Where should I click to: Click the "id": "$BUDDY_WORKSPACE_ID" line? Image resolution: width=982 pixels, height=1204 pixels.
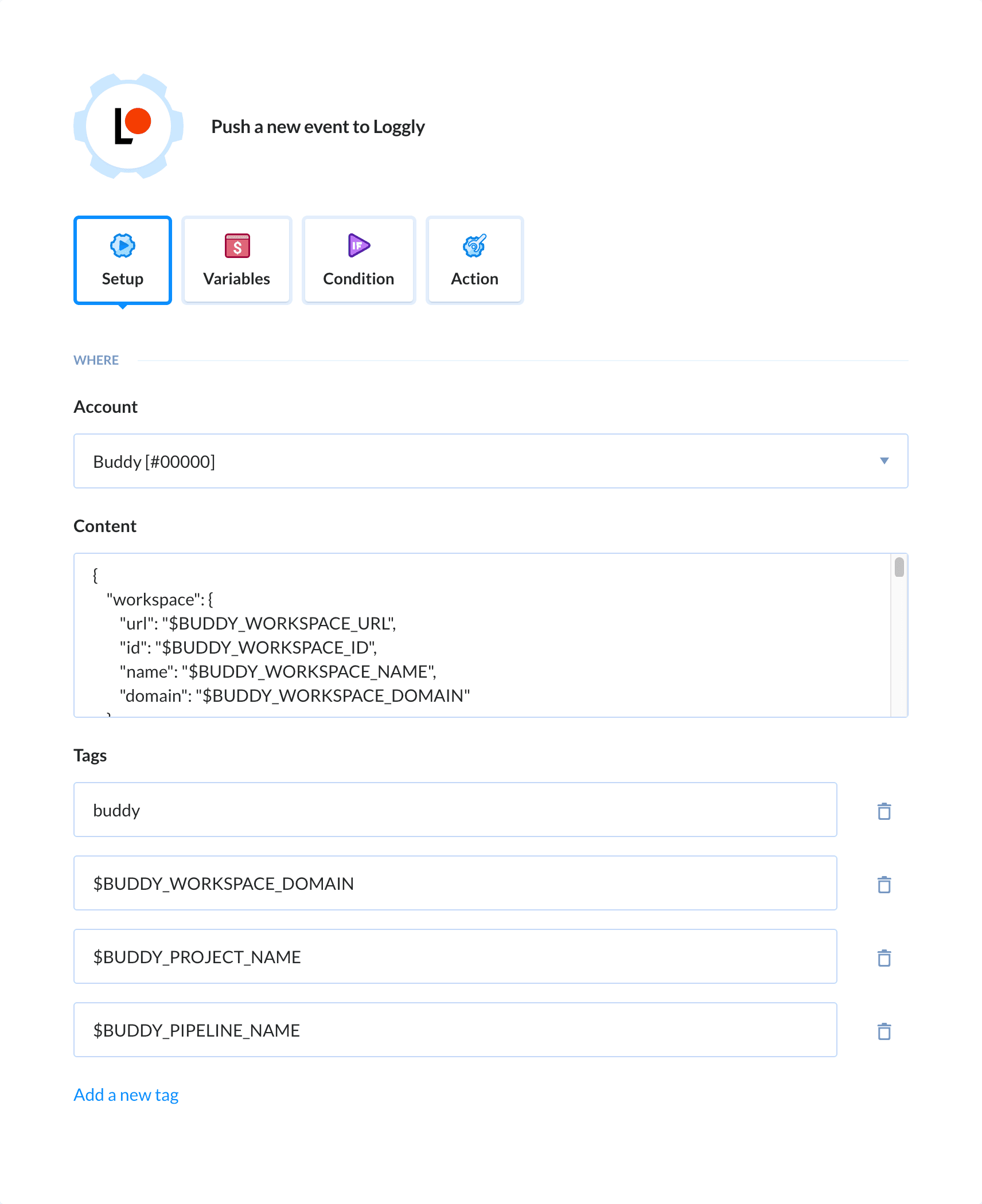[248, 647]
